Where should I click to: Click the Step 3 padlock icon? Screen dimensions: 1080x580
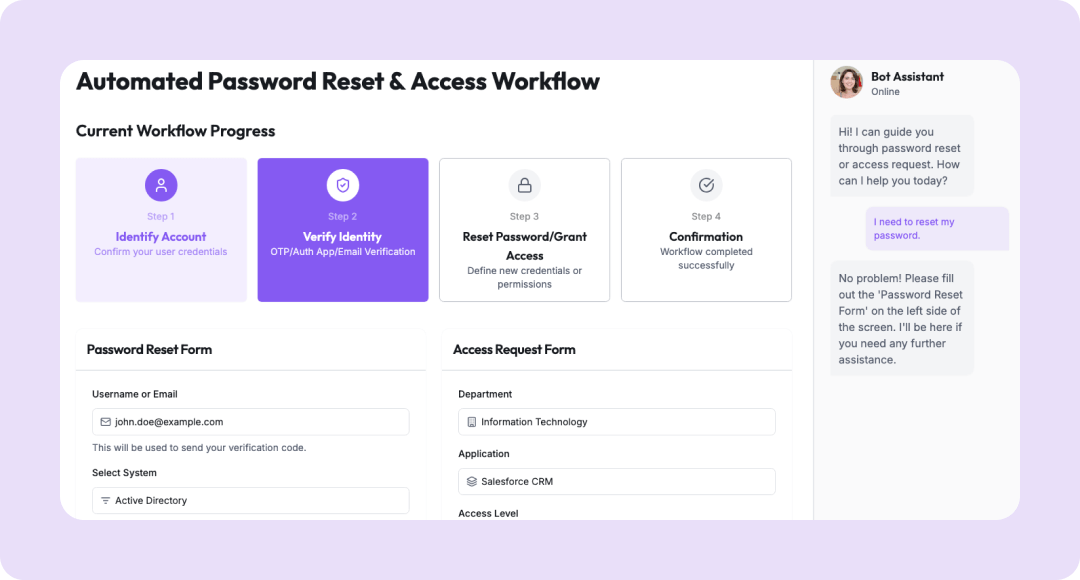point(524,185)
